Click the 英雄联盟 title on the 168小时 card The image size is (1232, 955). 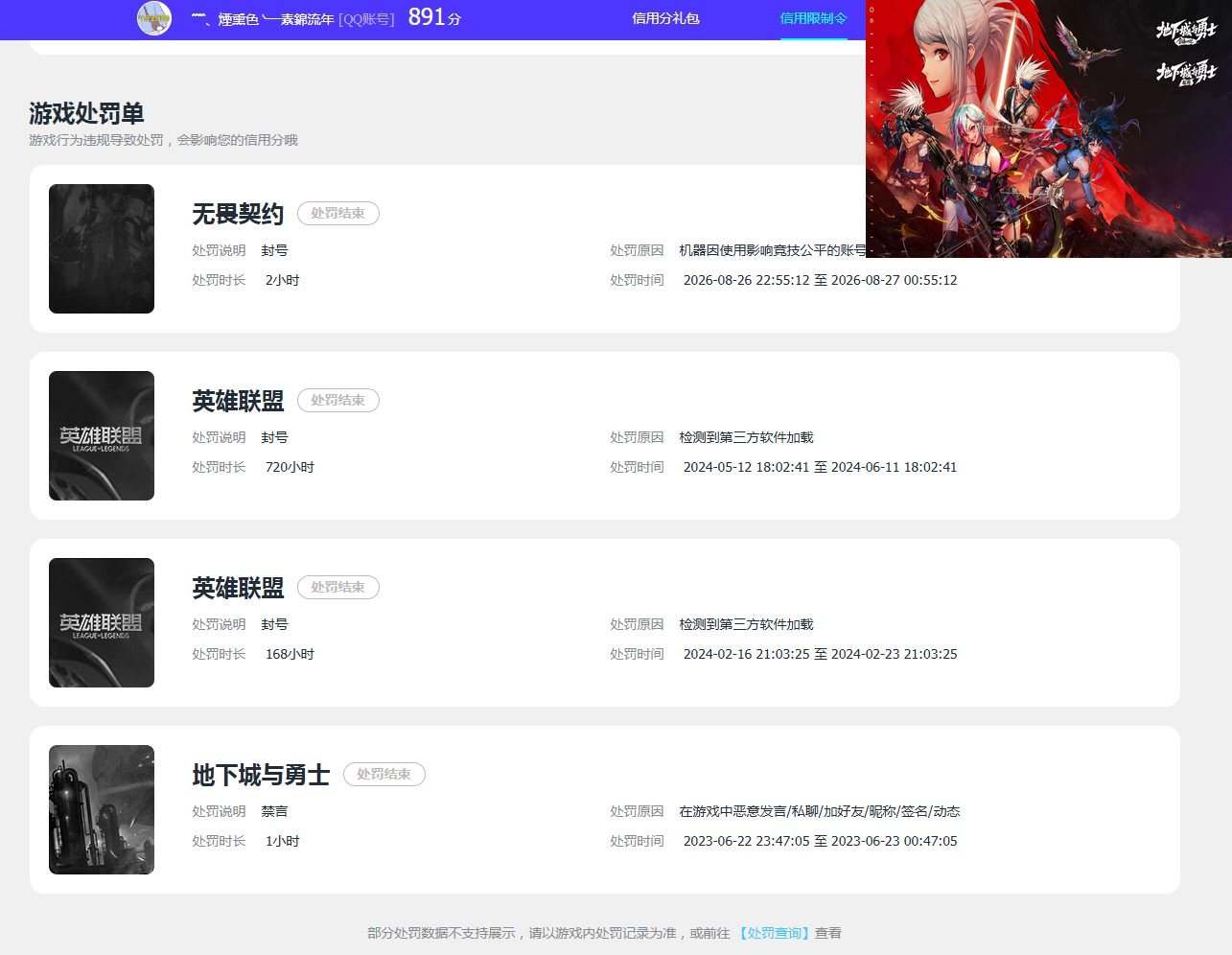[238, 588]
